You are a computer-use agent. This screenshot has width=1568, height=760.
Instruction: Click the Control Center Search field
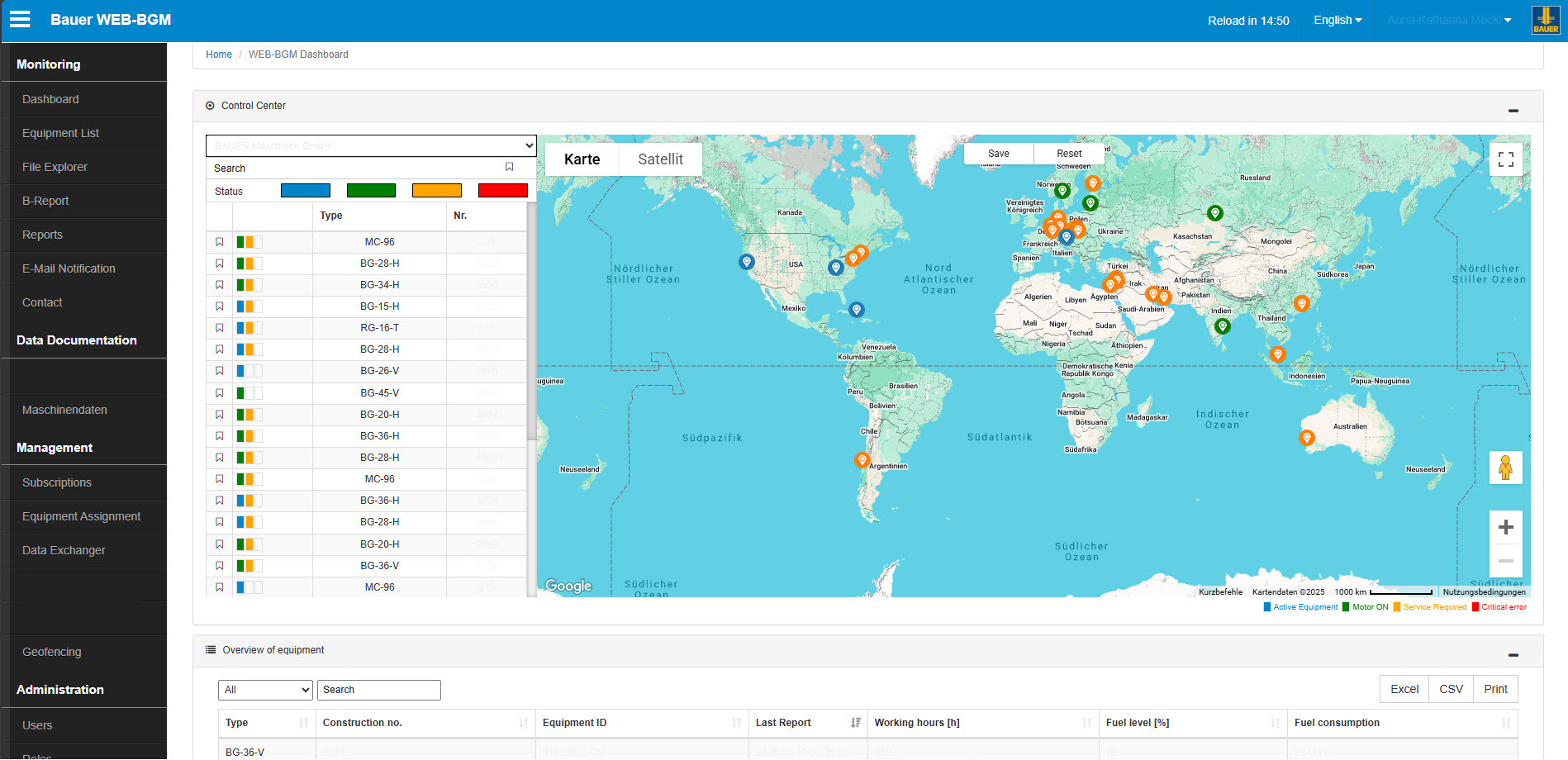pyautogui.click(x=355, y=168)
